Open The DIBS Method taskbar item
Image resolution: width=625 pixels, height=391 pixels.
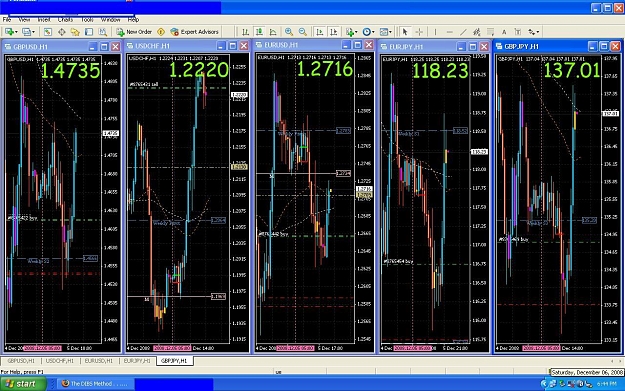(x=94, y=384)
